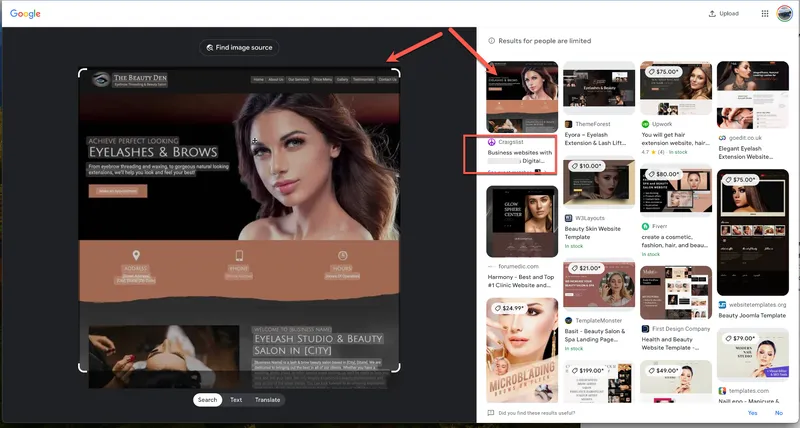Open the Beauty Skin Website Template link

tap(592, 233)
